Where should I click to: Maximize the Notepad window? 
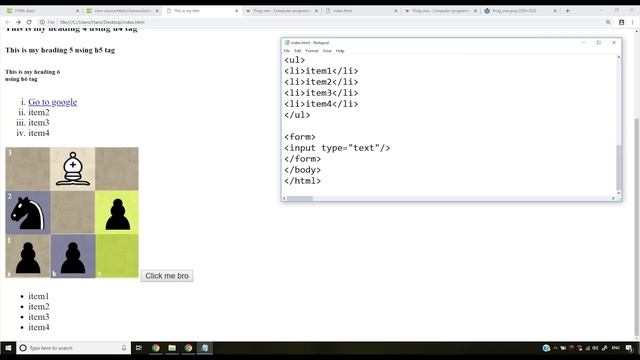coord(599,42)
